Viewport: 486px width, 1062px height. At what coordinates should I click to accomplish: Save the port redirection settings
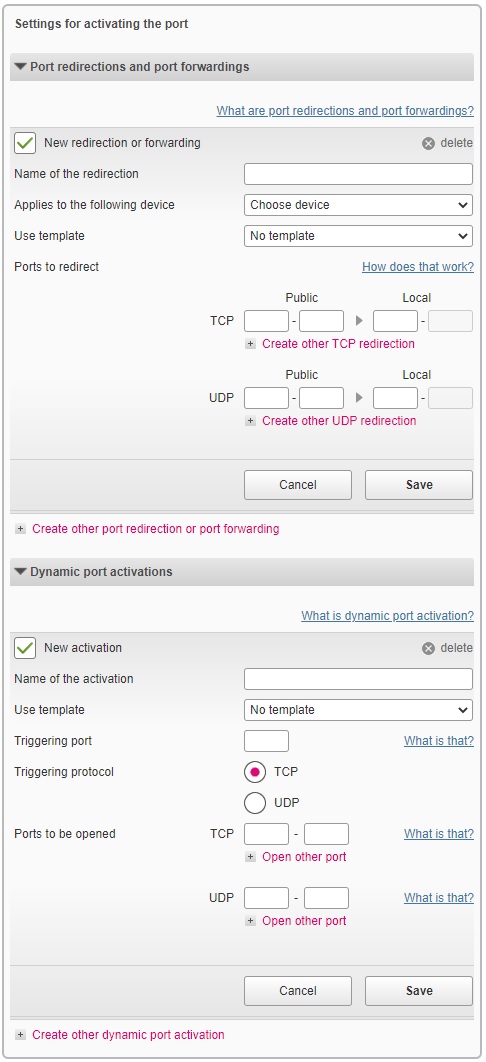(x=419, y=485)
